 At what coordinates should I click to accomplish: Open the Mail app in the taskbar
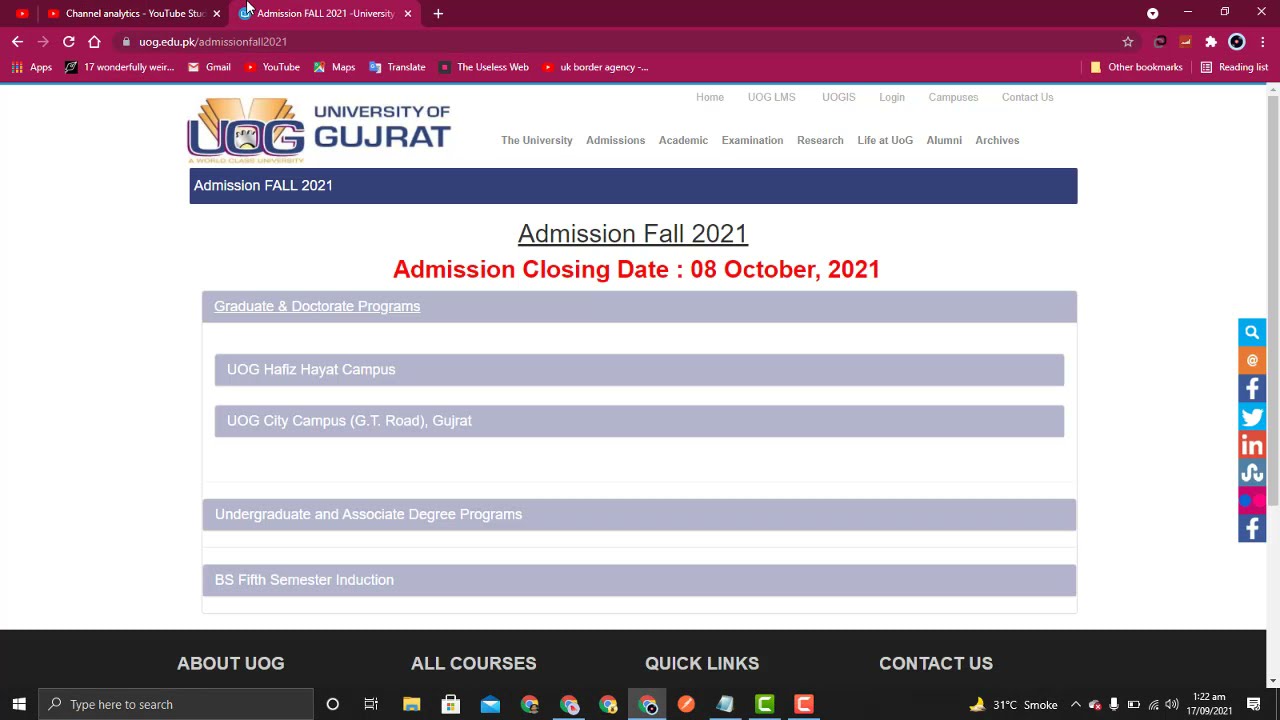(490, 704)
